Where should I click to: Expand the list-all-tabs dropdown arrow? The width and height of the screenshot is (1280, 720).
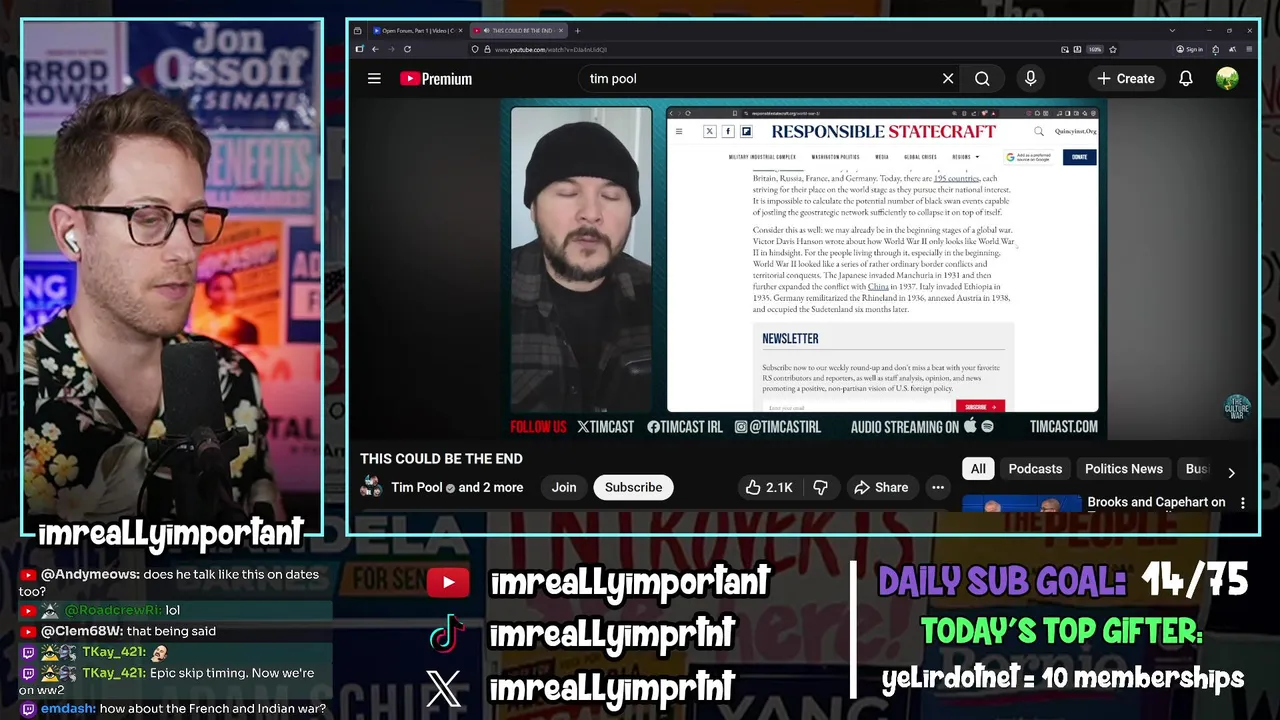coord(1172,31)
